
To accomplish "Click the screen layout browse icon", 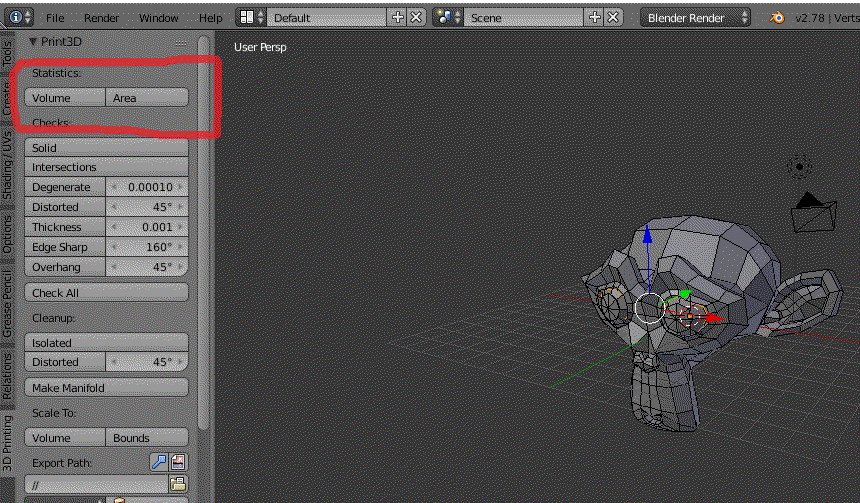I will click(x=251, y=18).
